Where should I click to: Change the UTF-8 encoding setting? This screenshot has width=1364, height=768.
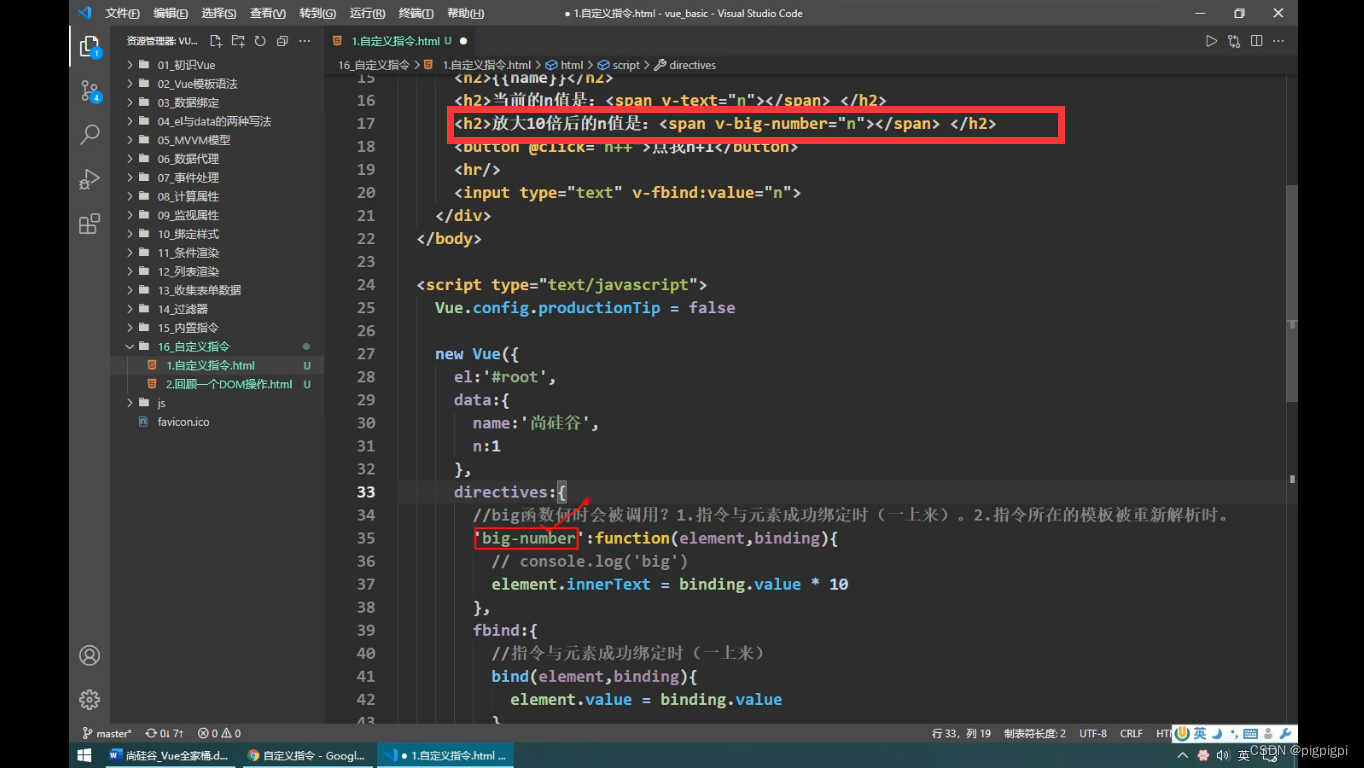(x=1093, y=733)
